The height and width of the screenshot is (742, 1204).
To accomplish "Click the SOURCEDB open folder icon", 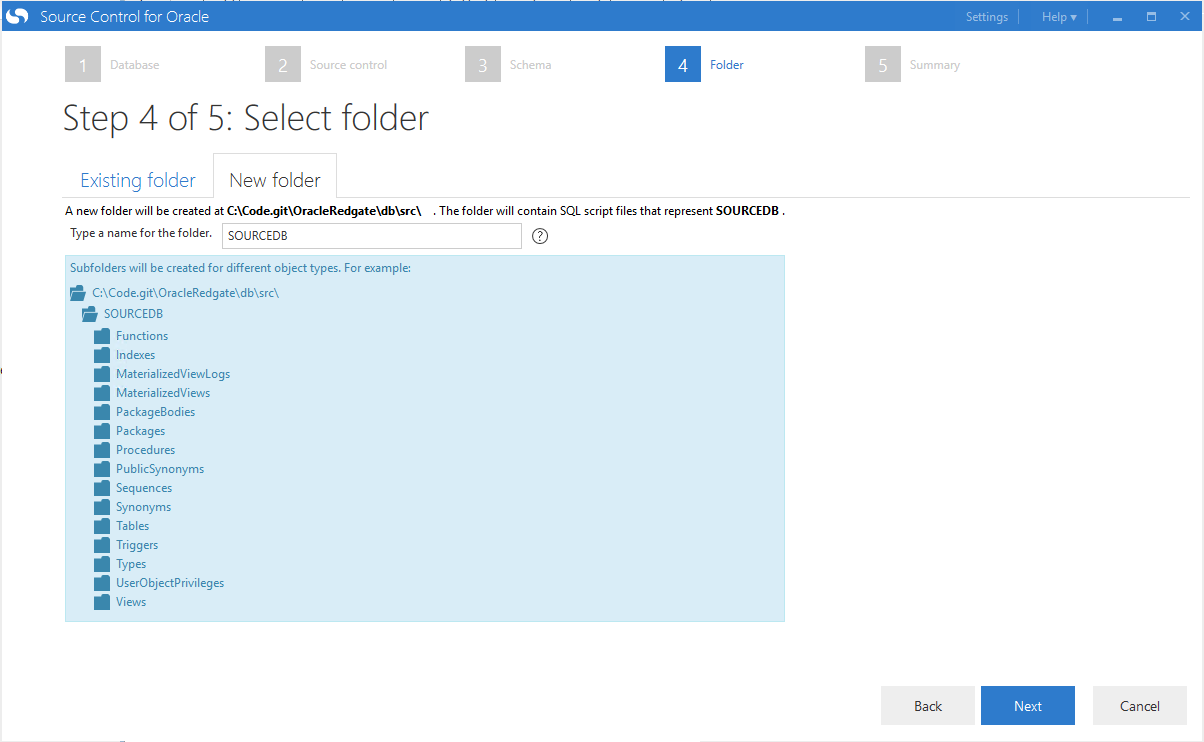I will [90, 314].
